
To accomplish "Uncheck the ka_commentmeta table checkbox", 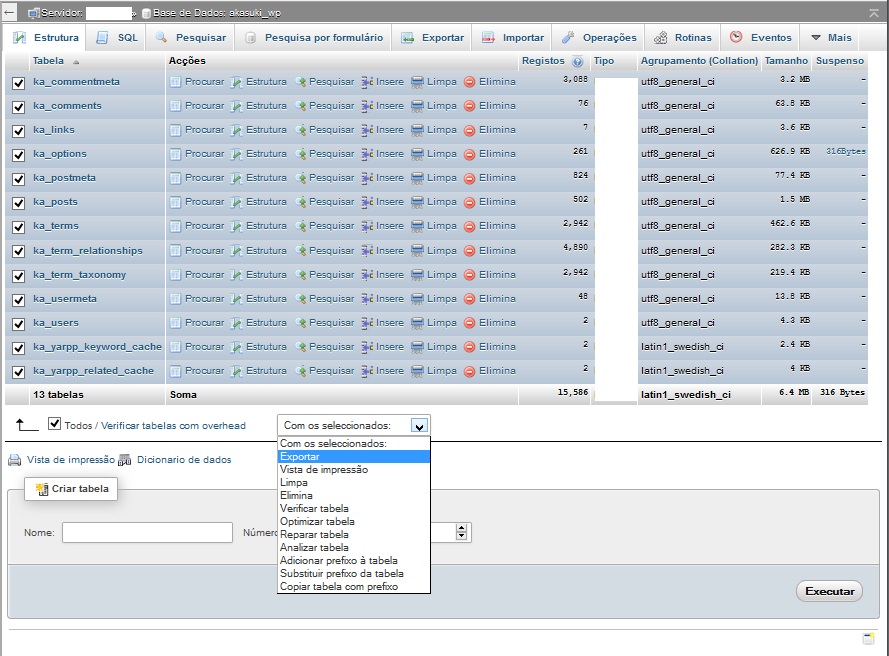I will (19, 83).
